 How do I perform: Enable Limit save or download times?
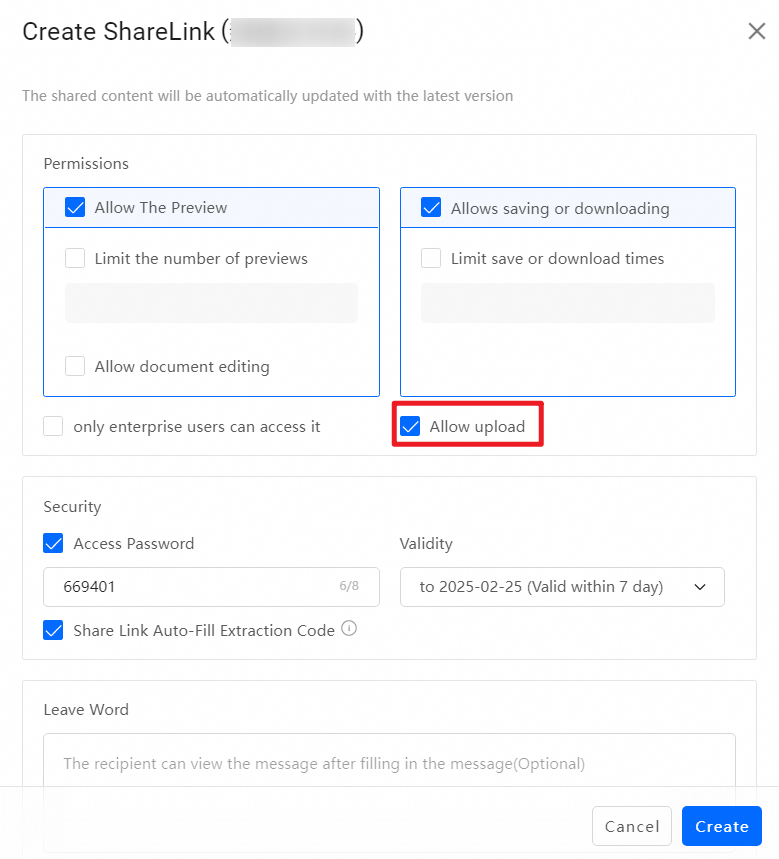click(x=431, y=258)
